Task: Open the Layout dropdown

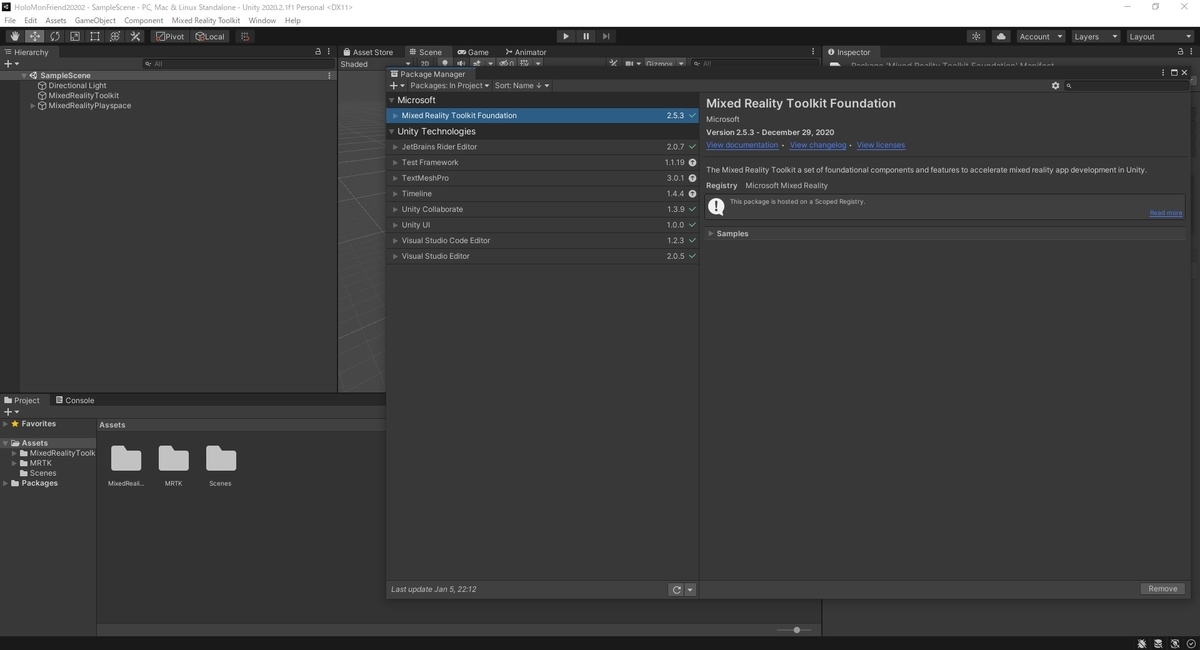Action: point(1159,36)
